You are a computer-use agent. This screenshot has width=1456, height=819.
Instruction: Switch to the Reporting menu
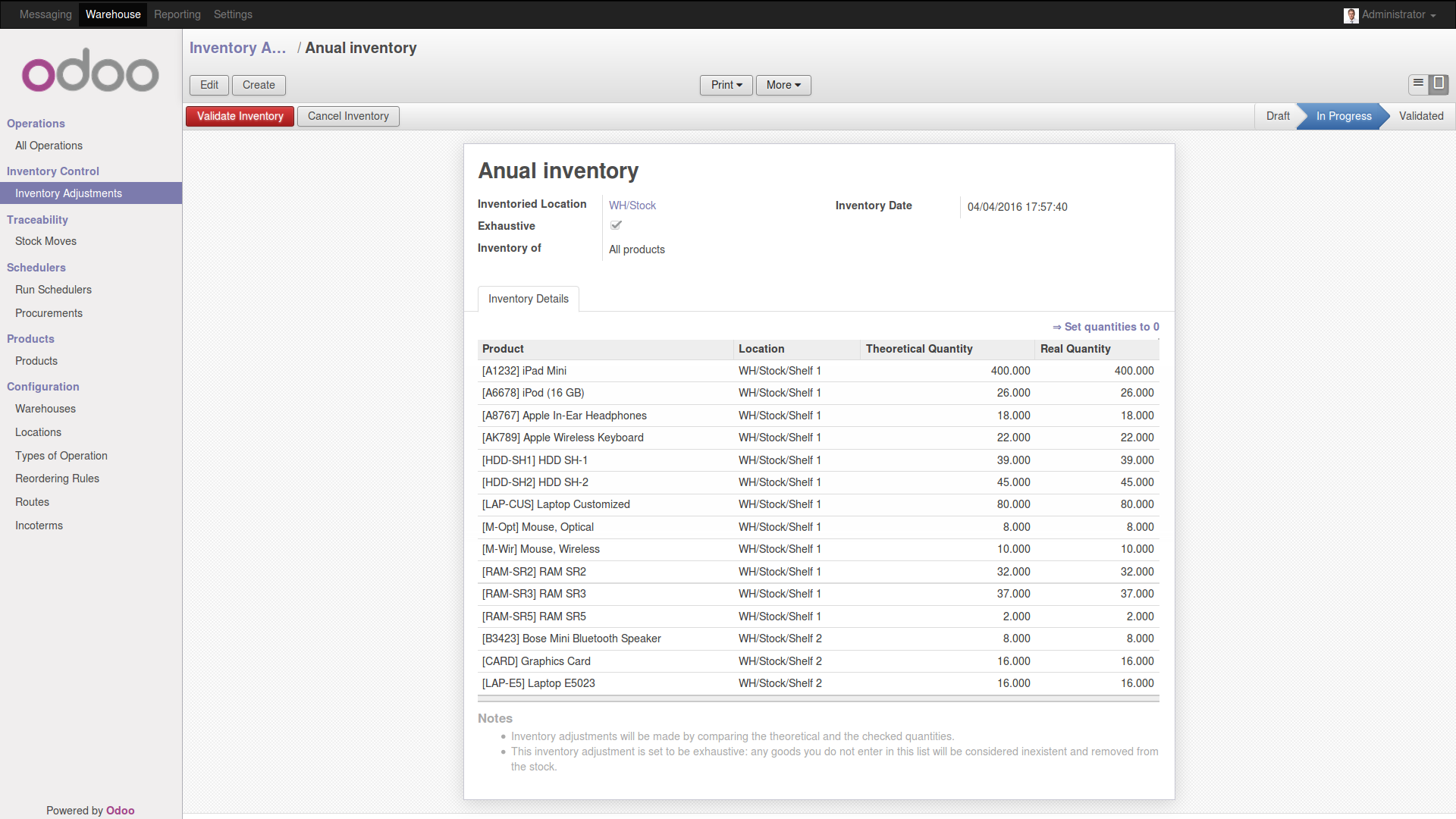(177, 14)
